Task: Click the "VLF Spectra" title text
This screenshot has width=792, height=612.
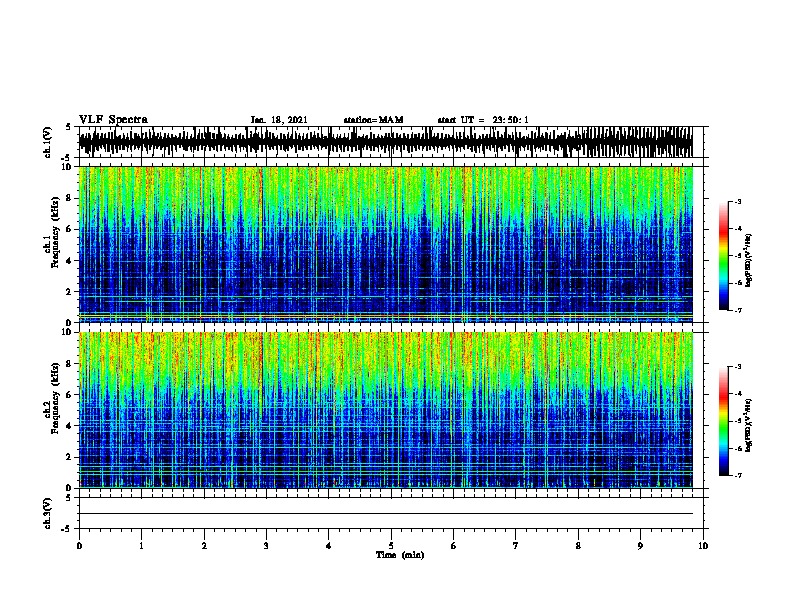Action: point(113,120)
